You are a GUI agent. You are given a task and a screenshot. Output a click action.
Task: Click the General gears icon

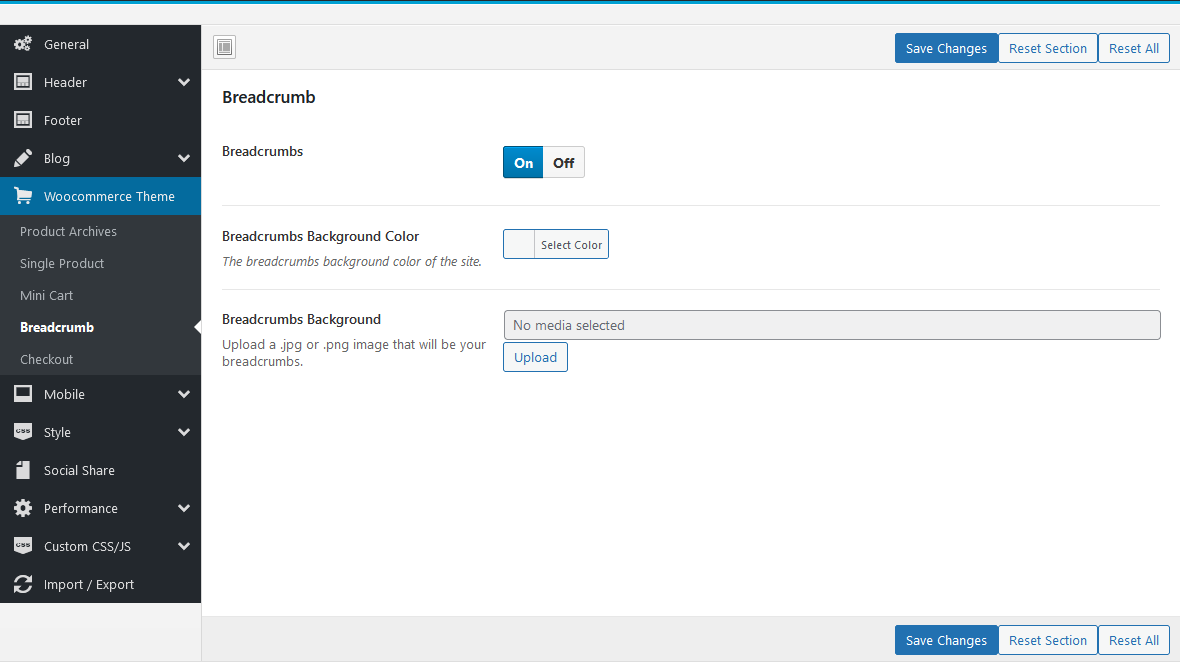point(23,44)
